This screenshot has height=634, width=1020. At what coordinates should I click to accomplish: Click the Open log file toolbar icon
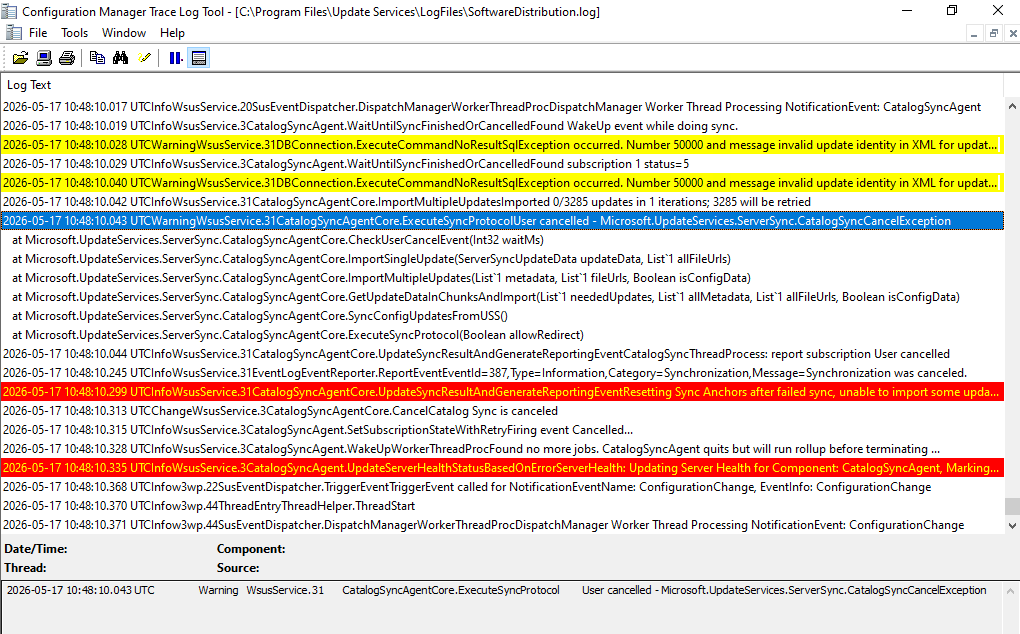[x=20, y=58]
